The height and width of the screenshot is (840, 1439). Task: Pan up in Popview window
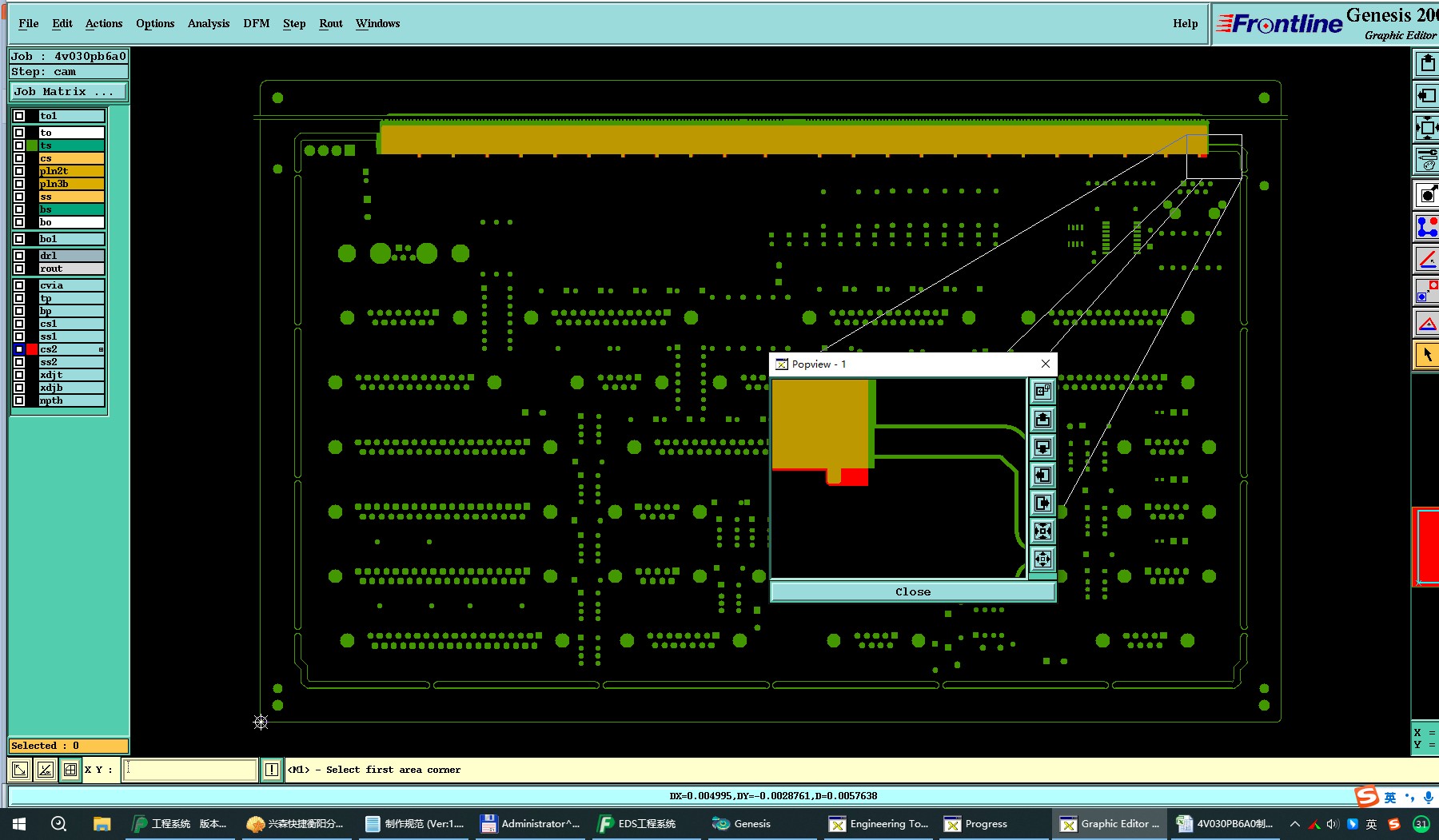[x=1042, y=419]
